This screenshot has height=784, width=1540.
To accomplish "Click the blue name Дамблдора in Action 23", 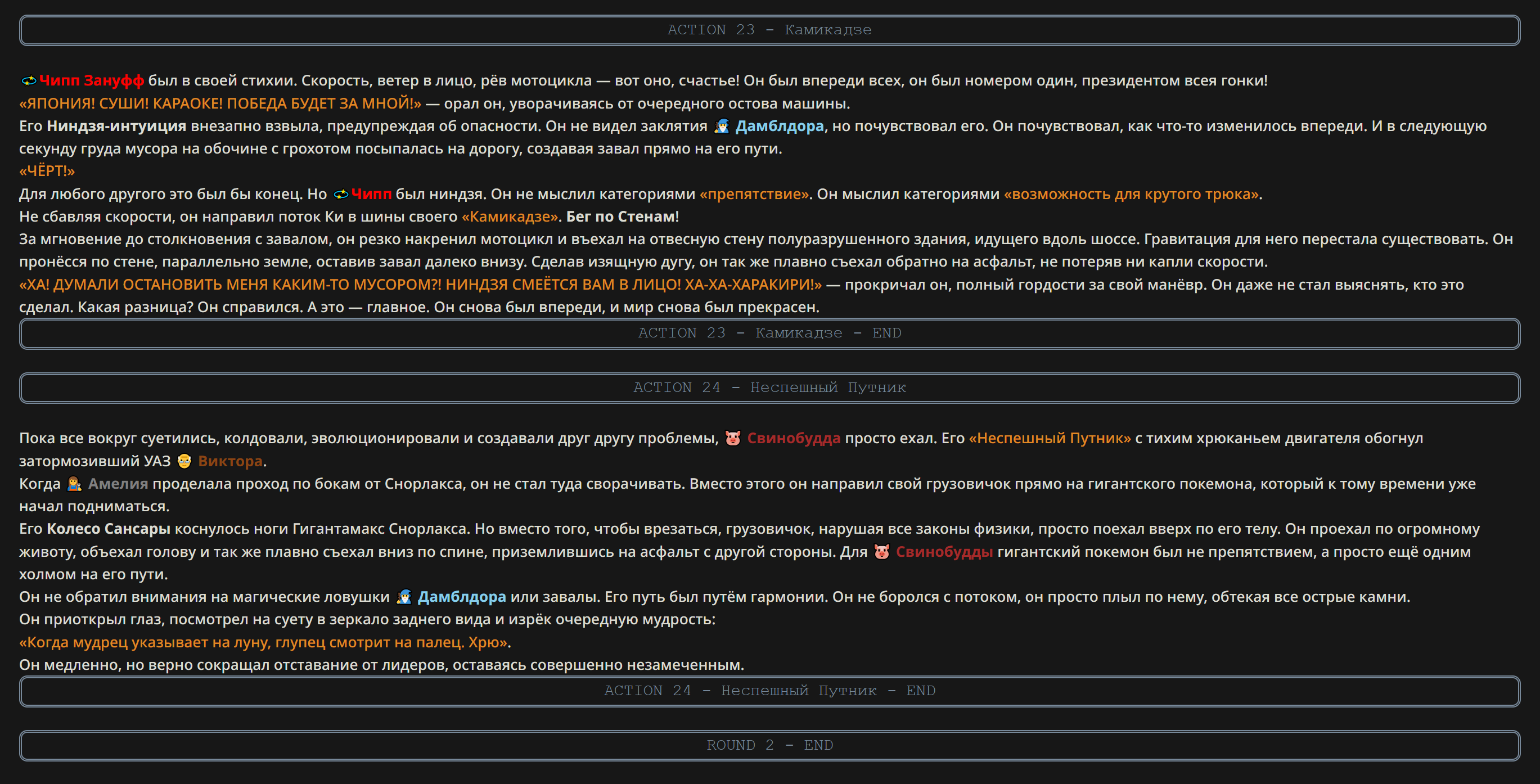I will [780, 126].
